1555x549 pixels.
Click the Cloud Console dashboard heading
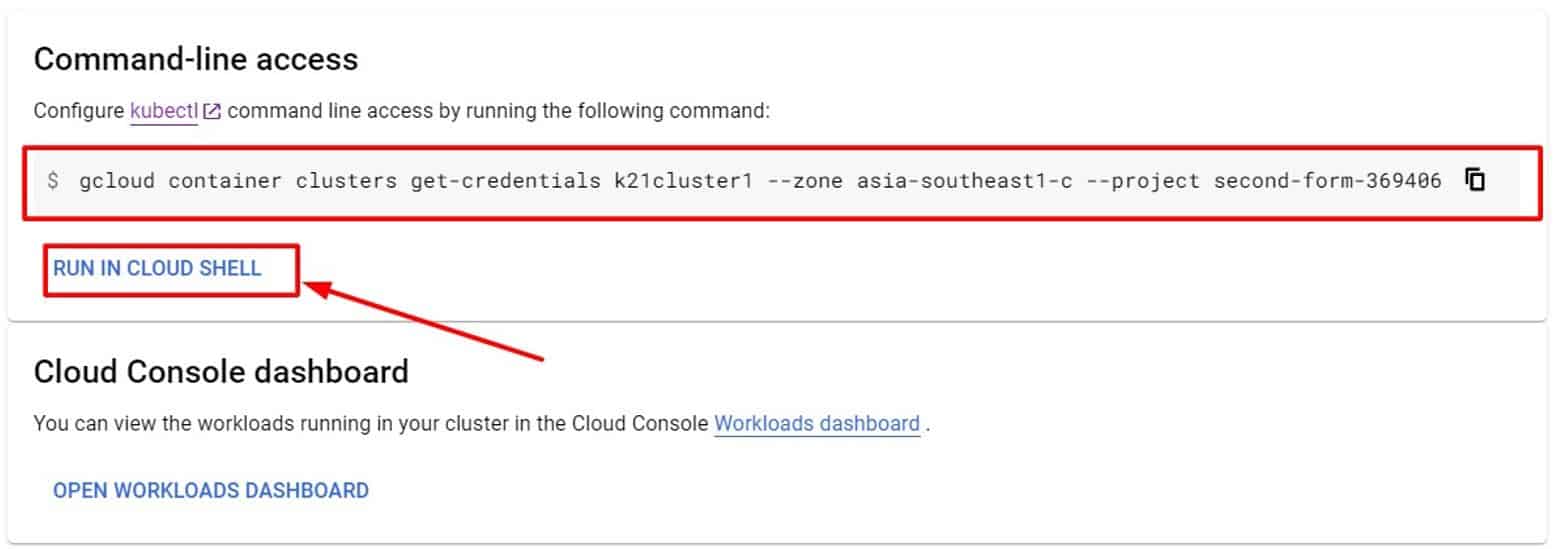pyautogui.click(x=221, y=372)
